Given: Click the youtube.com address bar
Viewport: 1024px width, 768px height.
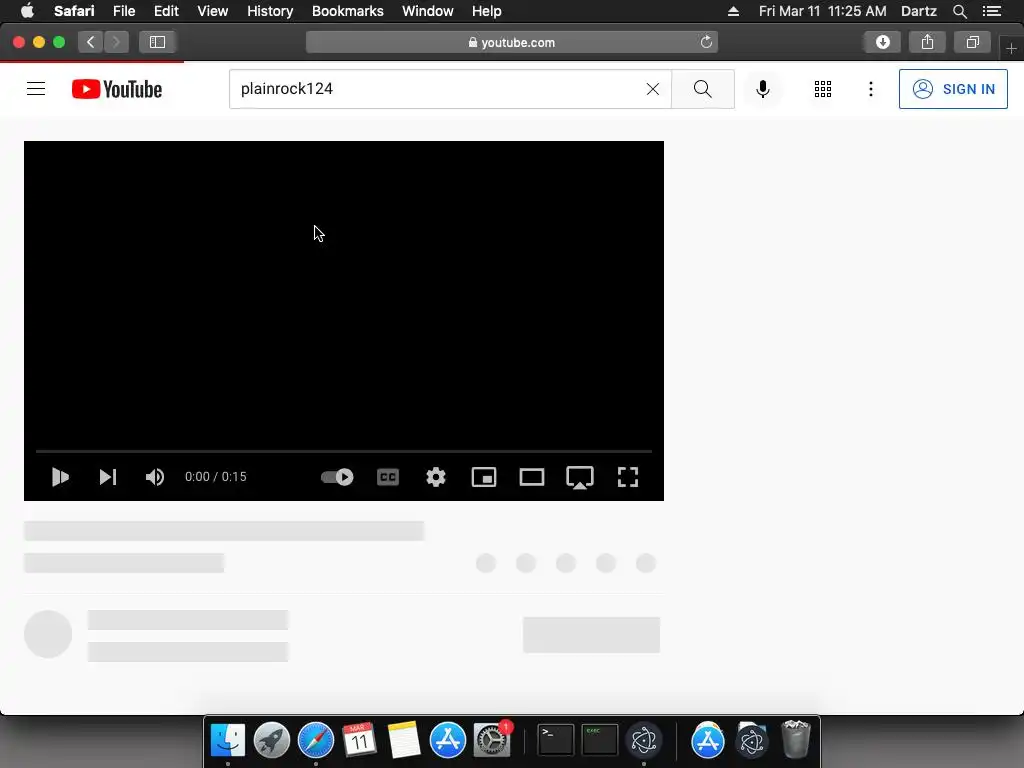Looking at the screenshot, I should 512,42.
